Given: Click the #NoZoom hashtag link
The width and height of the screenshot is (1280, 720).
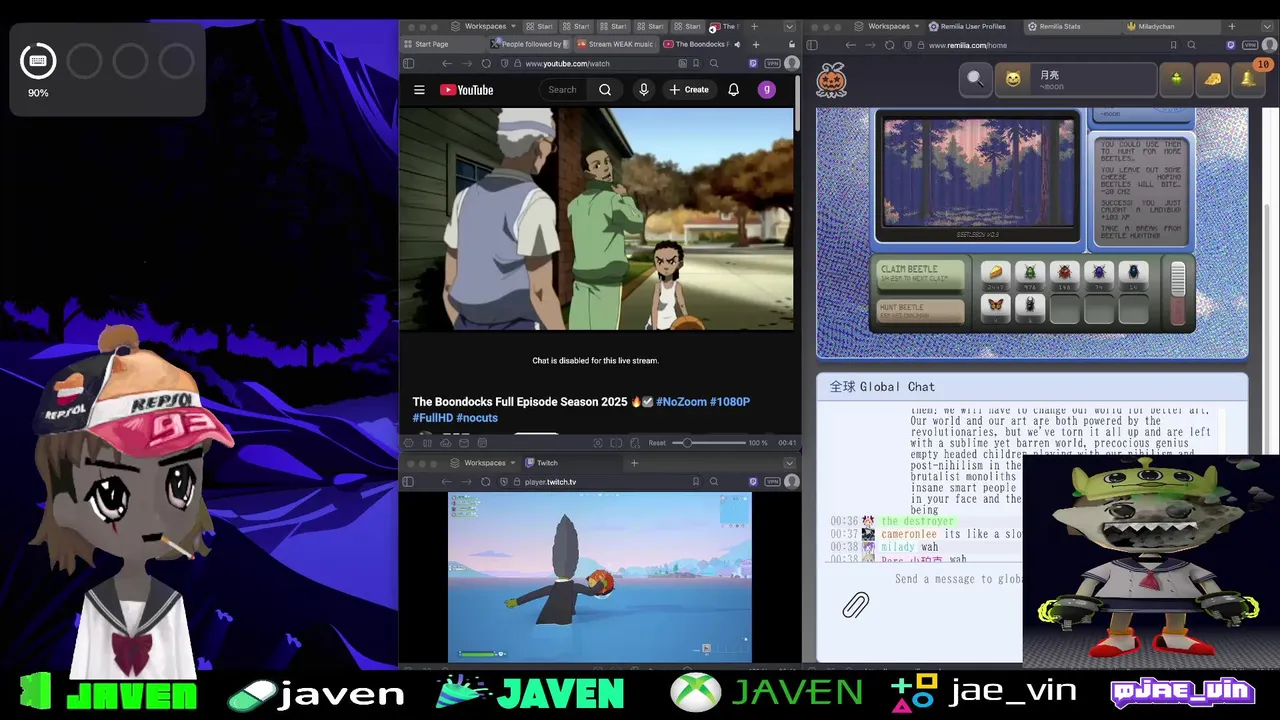Looking at the screenshot, I should pyautogui.click(x=681, y=402).
